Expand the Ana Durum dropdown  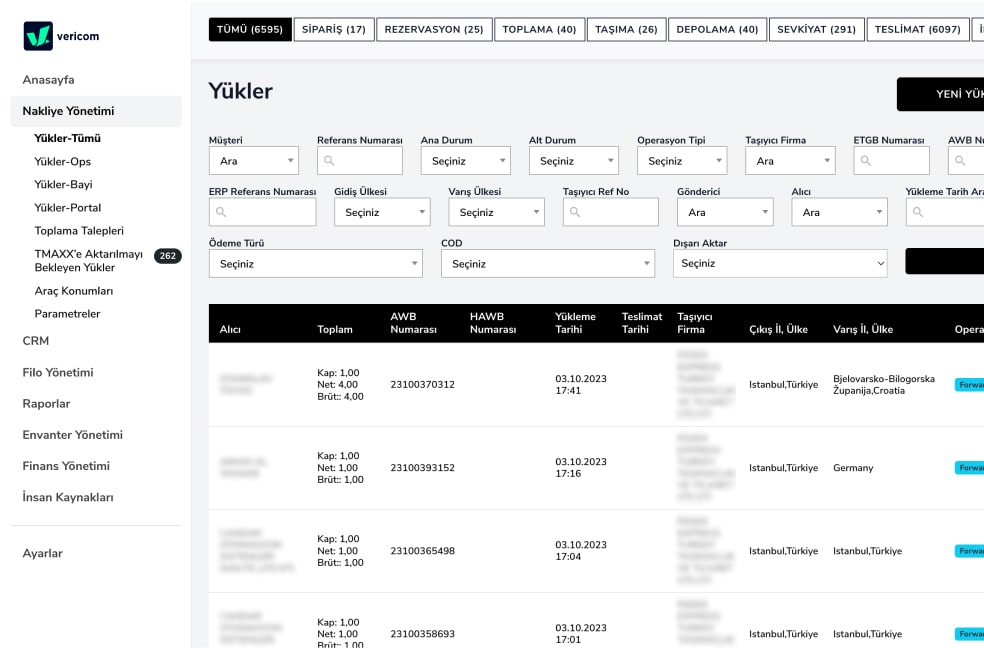[465, 161]
